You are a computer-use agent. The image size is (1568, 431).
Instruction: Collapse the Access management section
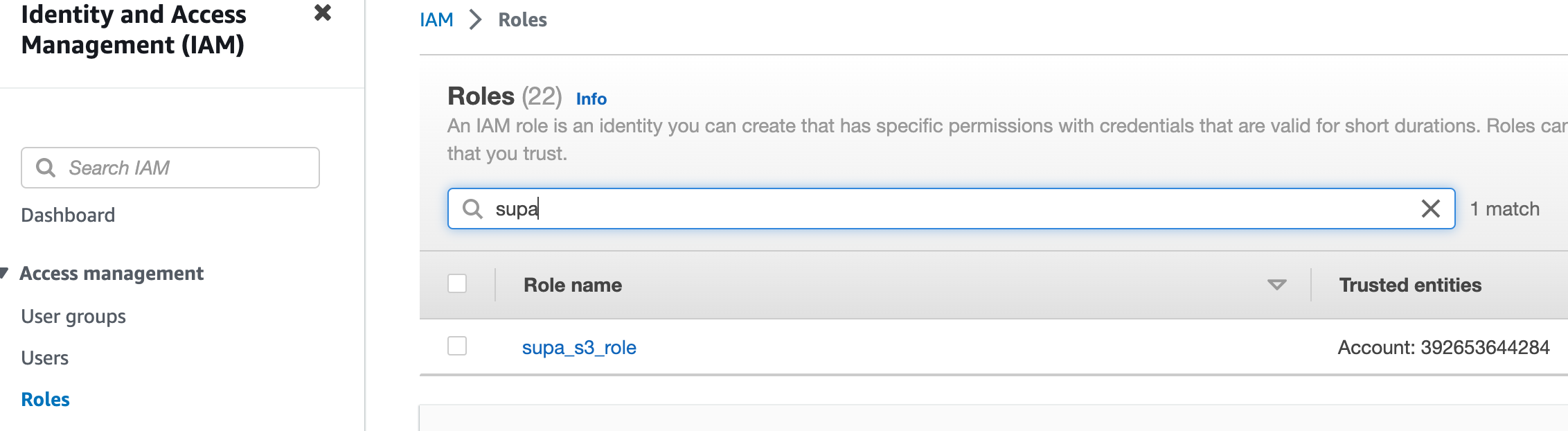(x=110, y=273)
